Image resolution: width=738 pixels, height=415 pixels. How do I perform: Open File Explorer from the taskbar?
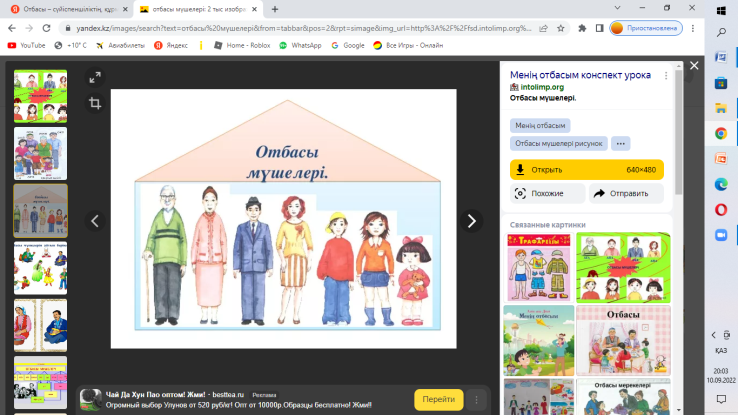point(721,109)
